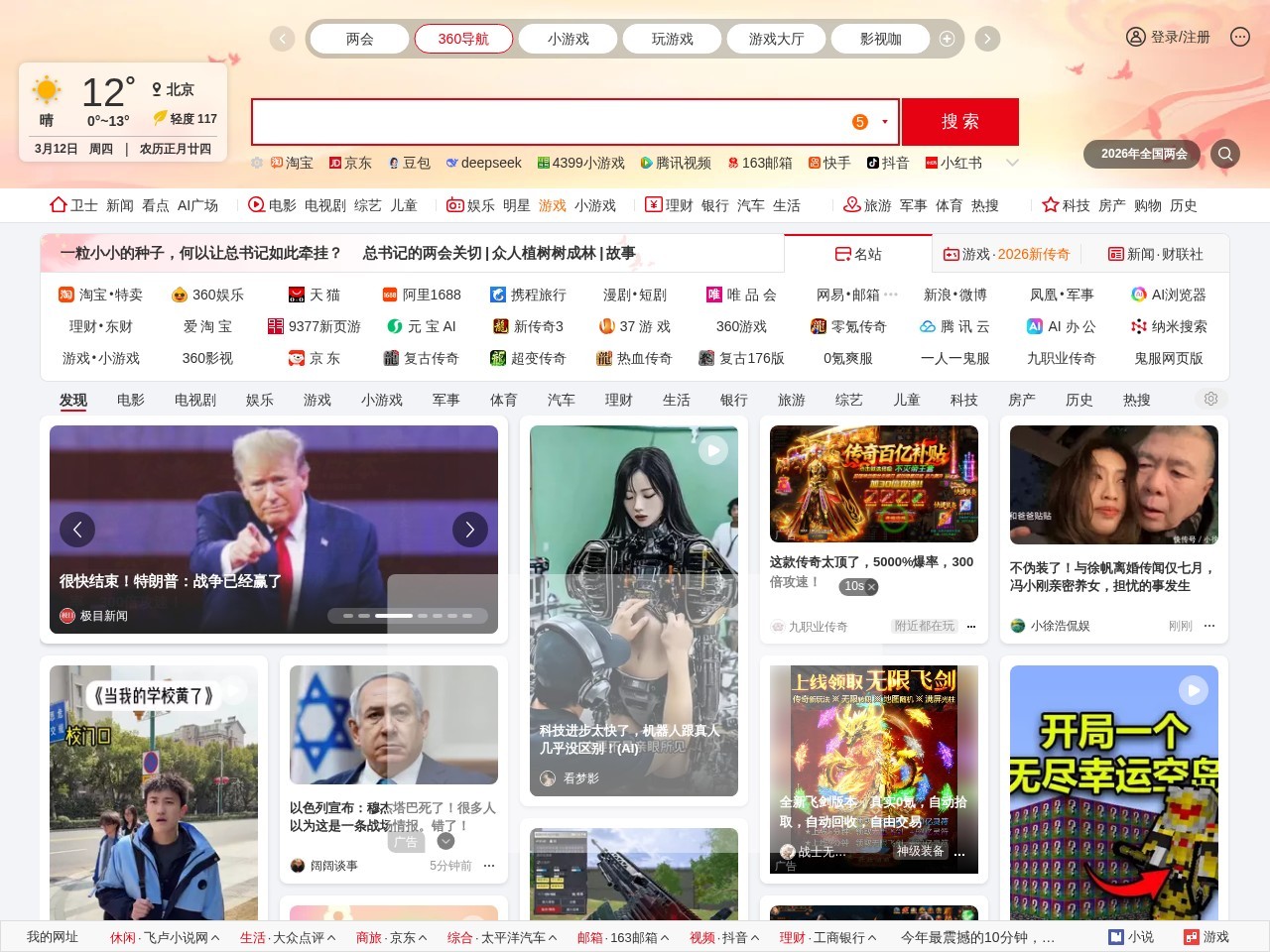Click the magnifier icon beside 2026年全国两会
1270x952 pixels.
tap(1225, 154)
